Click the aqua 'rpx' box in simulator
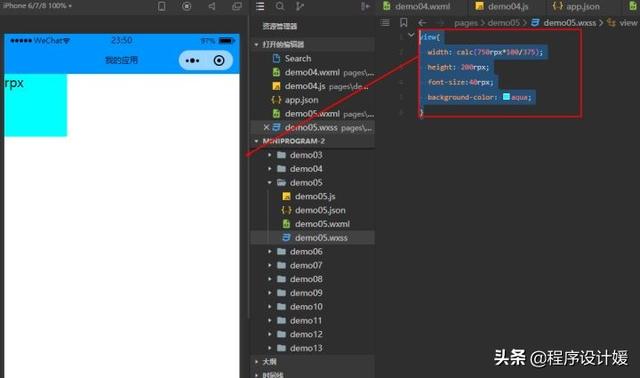Image resolution: width=640 pixels, height=378 pixels. [x=36, y=105]
